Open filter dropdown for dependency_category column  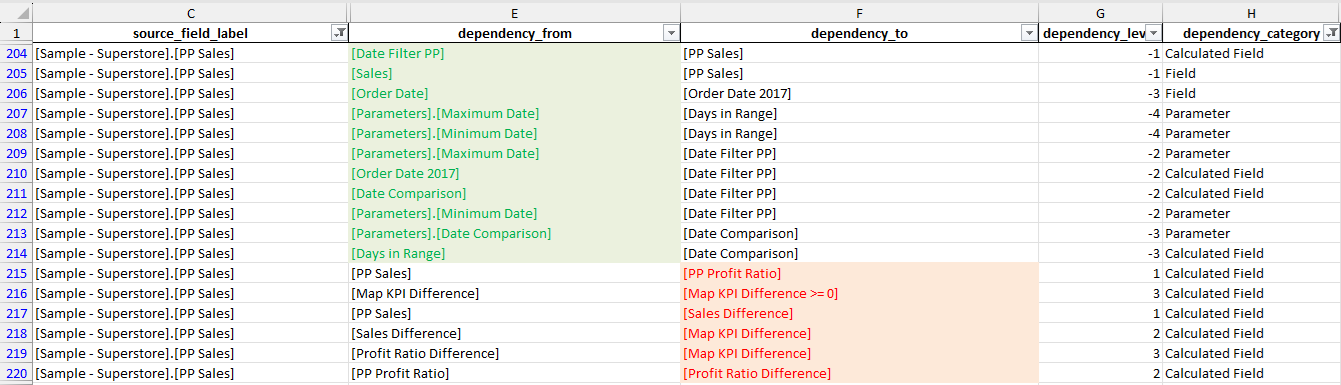click(1330, 34)
